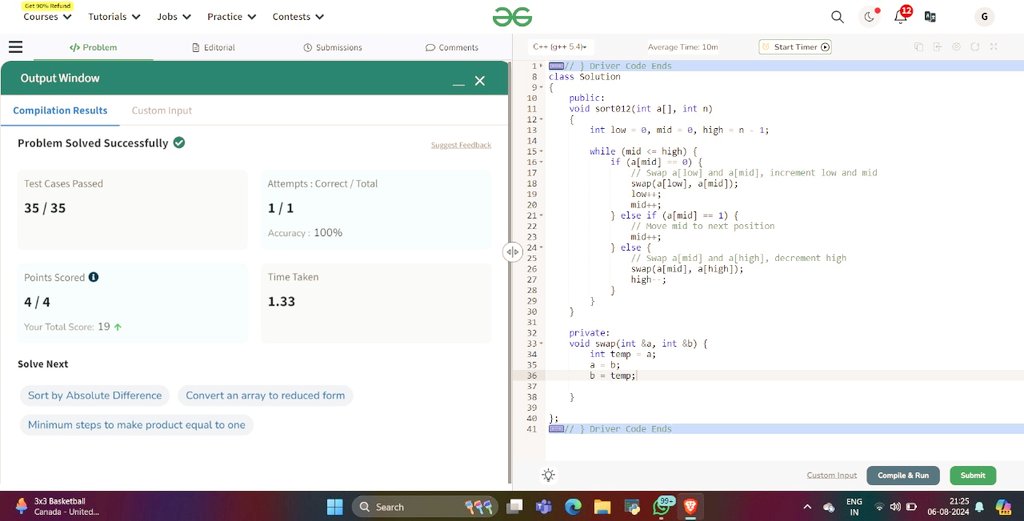The height and width of the screenshot is (521, 1024).
Task: Click the void sort012 function line
Action: [640, 108]
